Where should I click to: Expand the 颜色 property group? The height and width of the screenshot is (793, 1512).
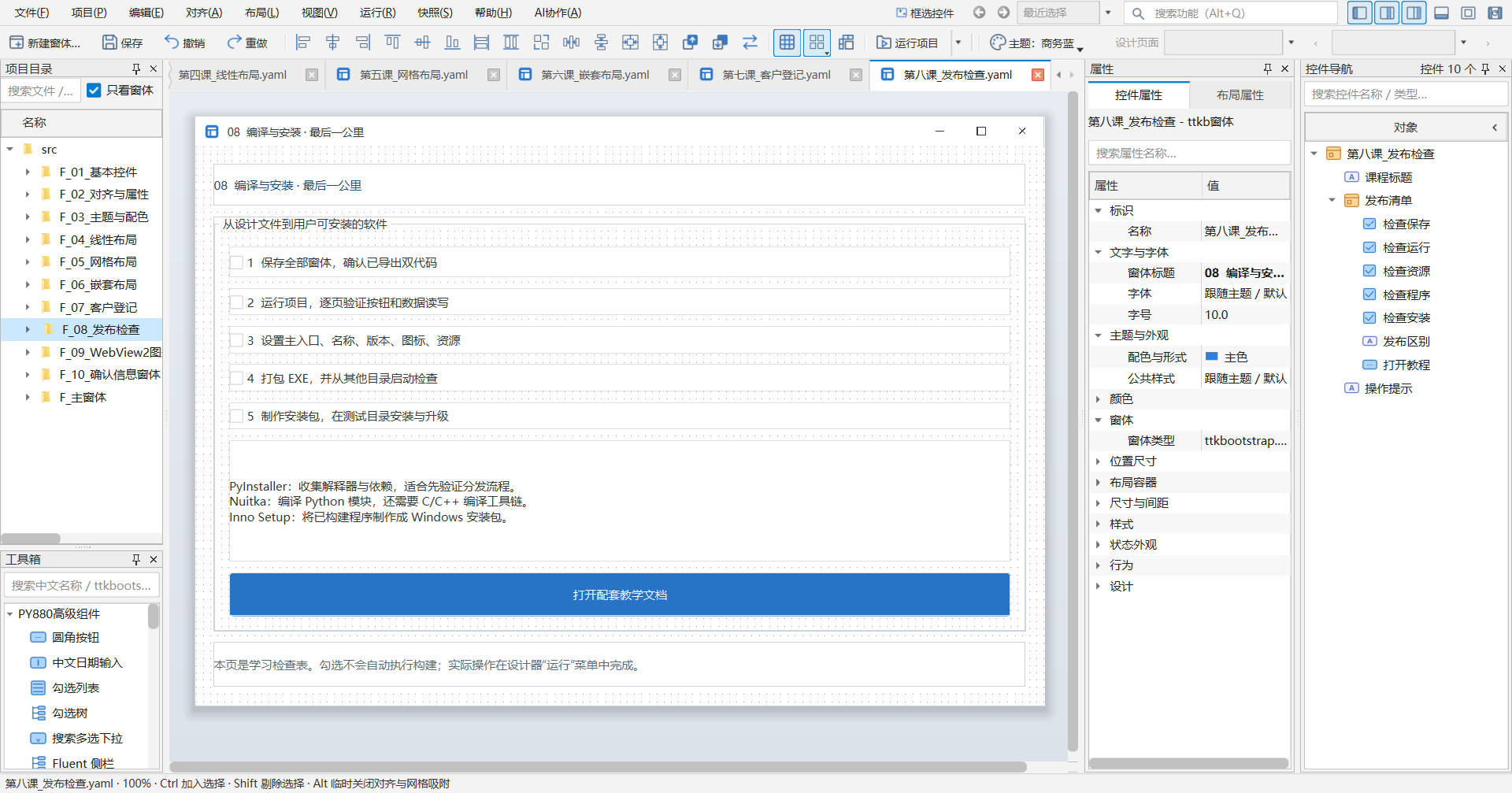click(x=1098, y=399)
